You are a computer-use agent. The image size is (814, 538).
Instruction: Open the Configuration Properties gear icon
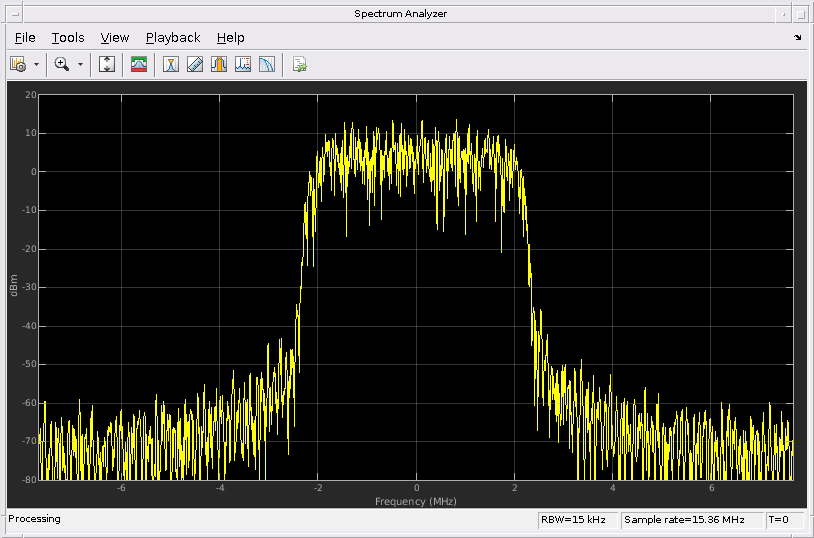[x=18, y=64]
